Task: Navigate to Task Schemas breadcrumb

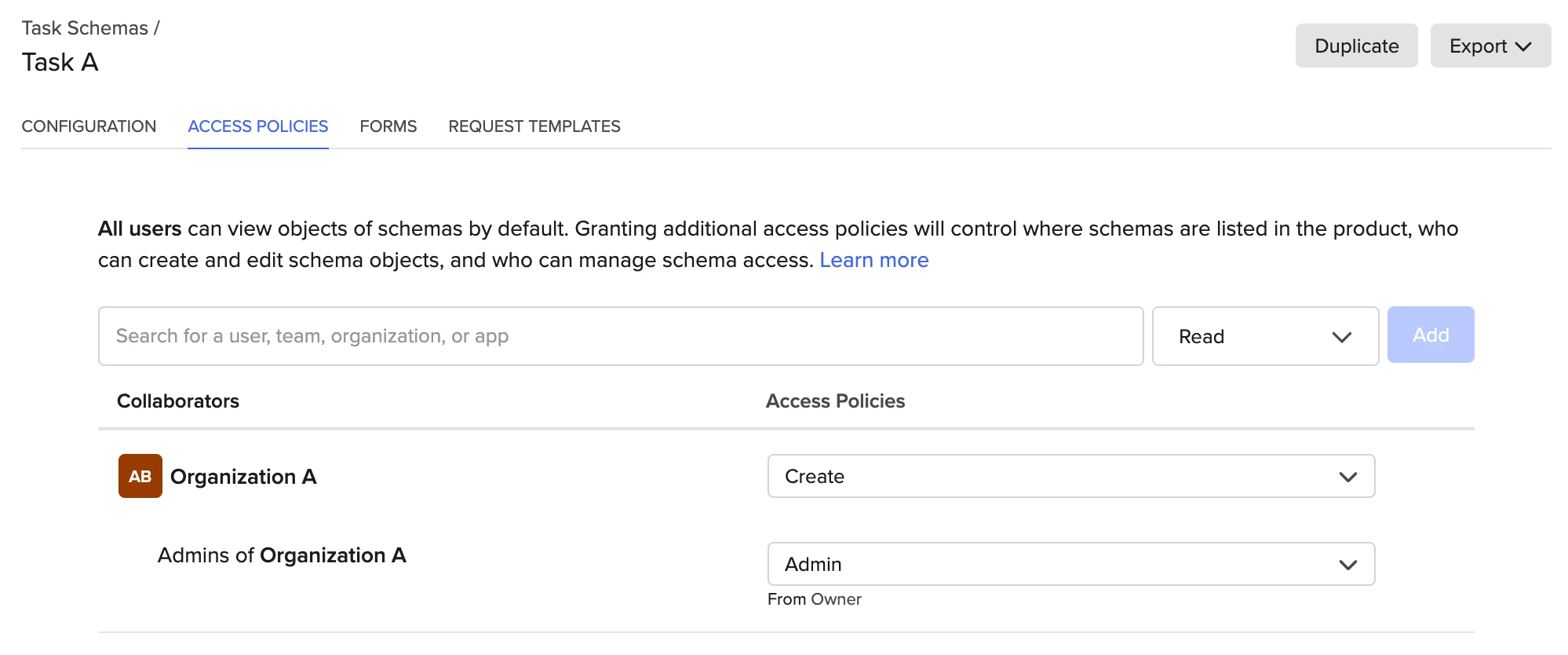Action: (85, 28)
